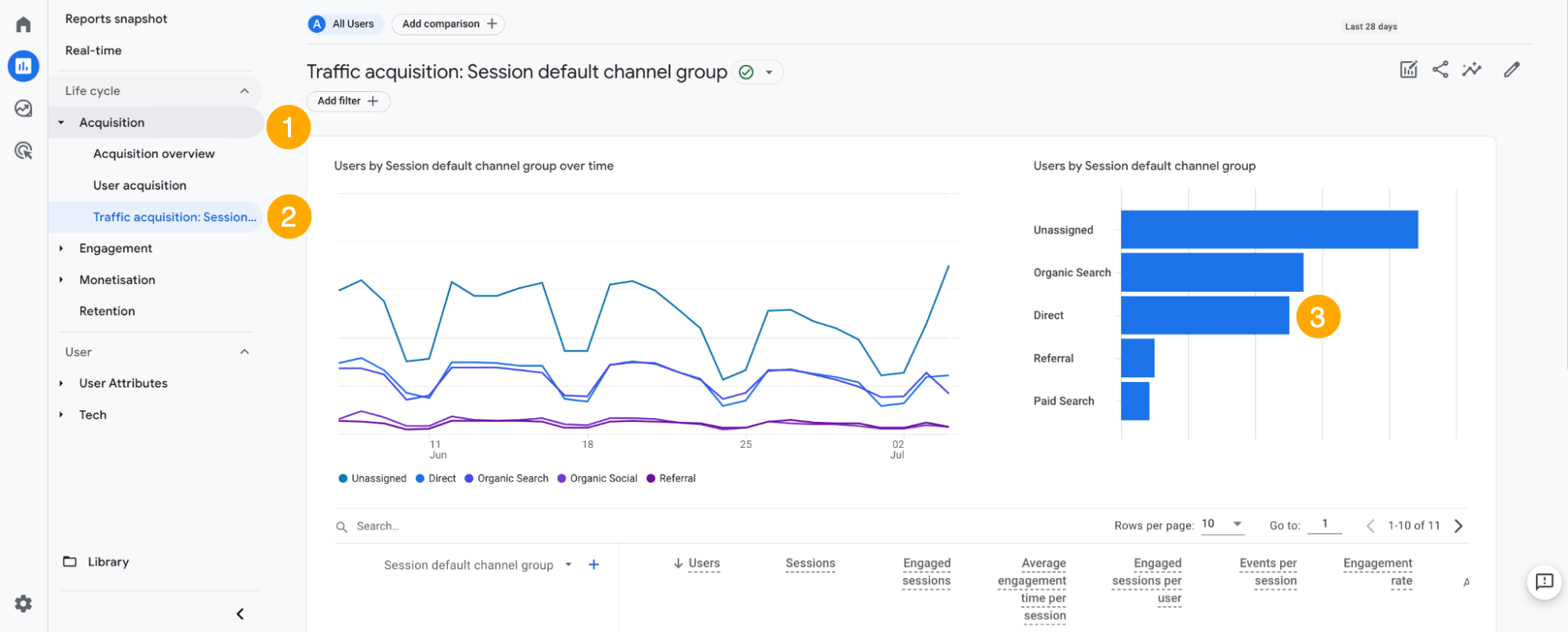Open Admin settings gear icon
Screen dimensions: 1568x633
click(24, 603)
